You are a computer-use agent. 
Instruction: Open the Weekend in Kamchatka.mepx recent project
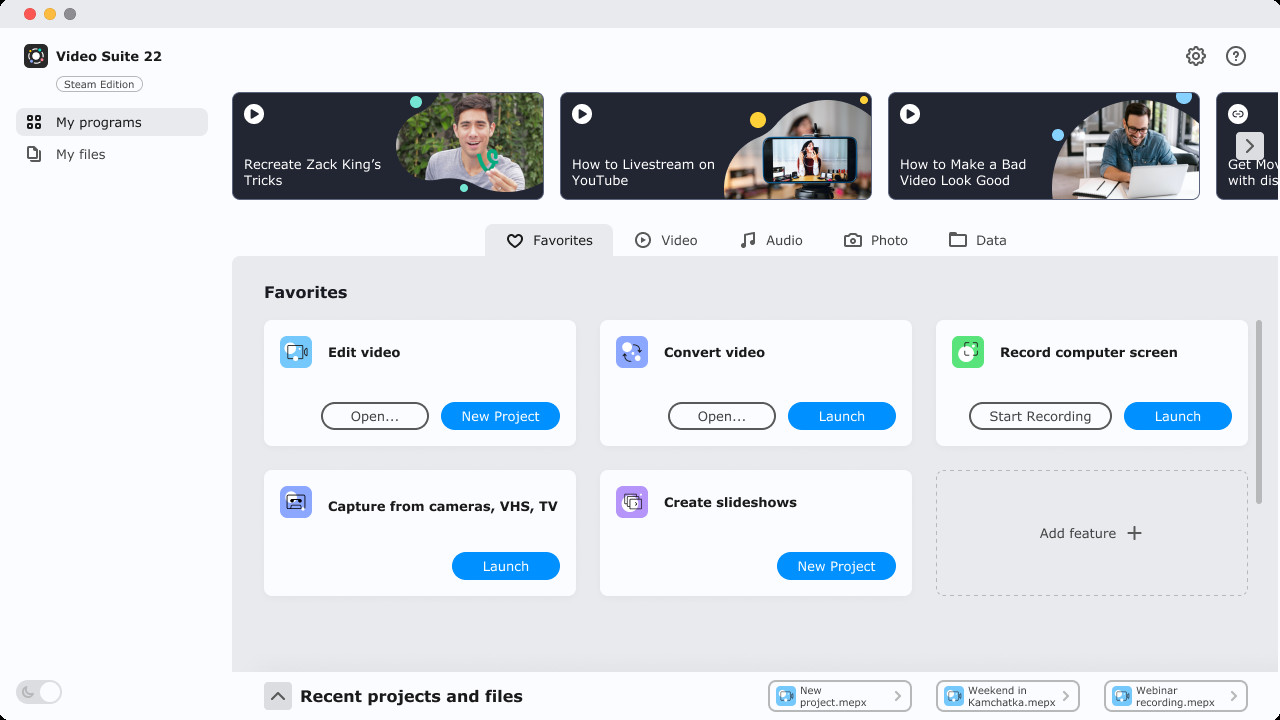[x=1006, y=696]
